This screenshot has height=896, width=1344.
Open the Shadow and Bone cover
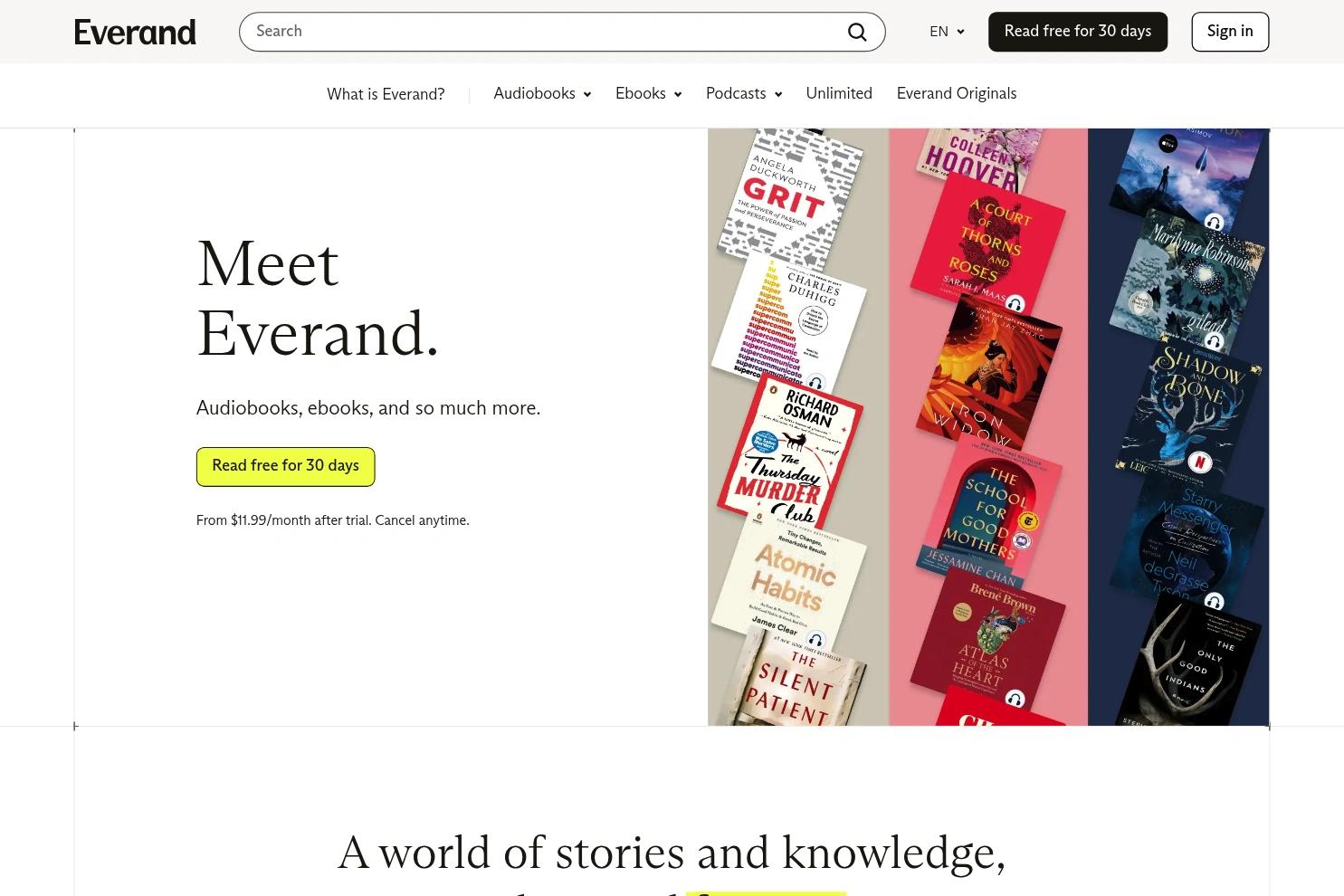(1189, 410)
